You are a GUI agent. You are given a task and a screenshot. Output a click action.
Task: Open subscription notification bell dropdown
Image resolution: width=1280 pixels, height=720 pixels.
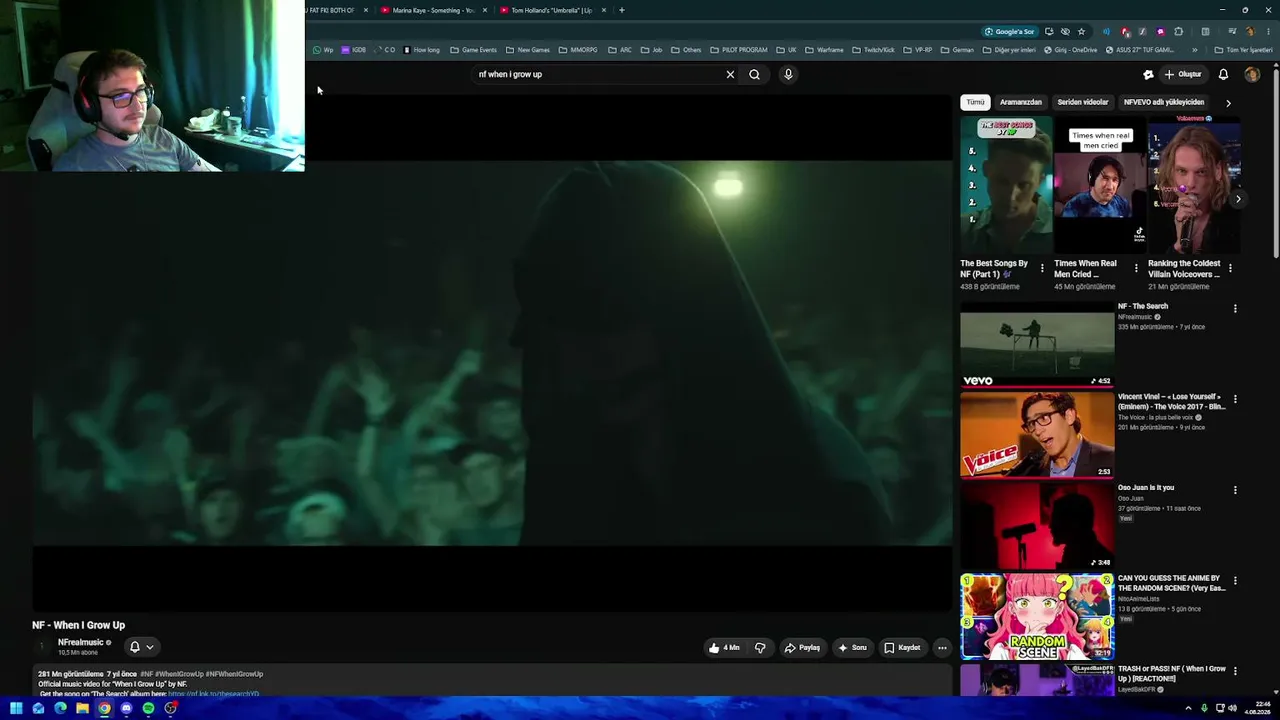(x=141, y=647)
